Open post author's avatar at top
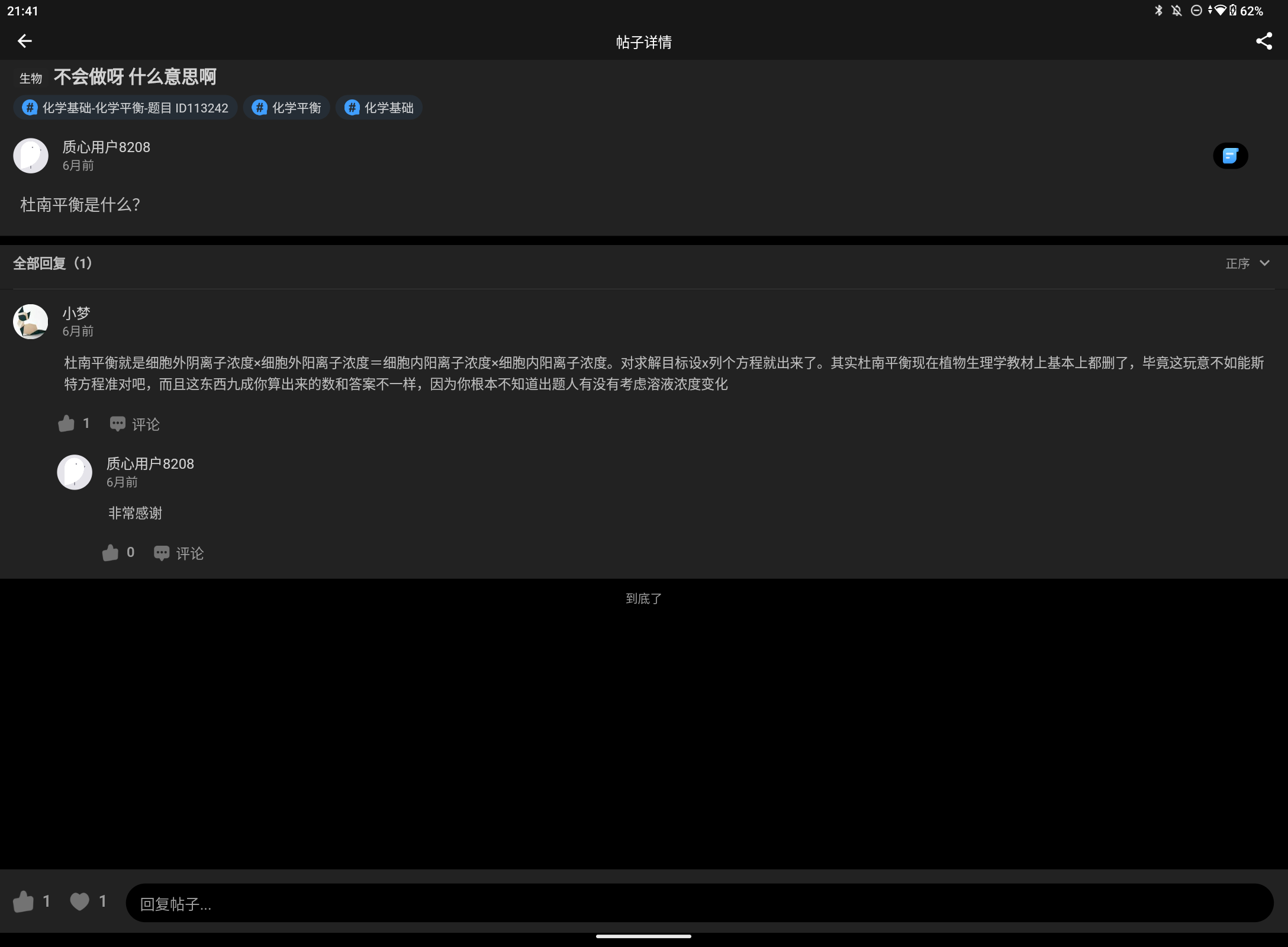This screenshot has width=1288, height=947. (x=31, y=156)
